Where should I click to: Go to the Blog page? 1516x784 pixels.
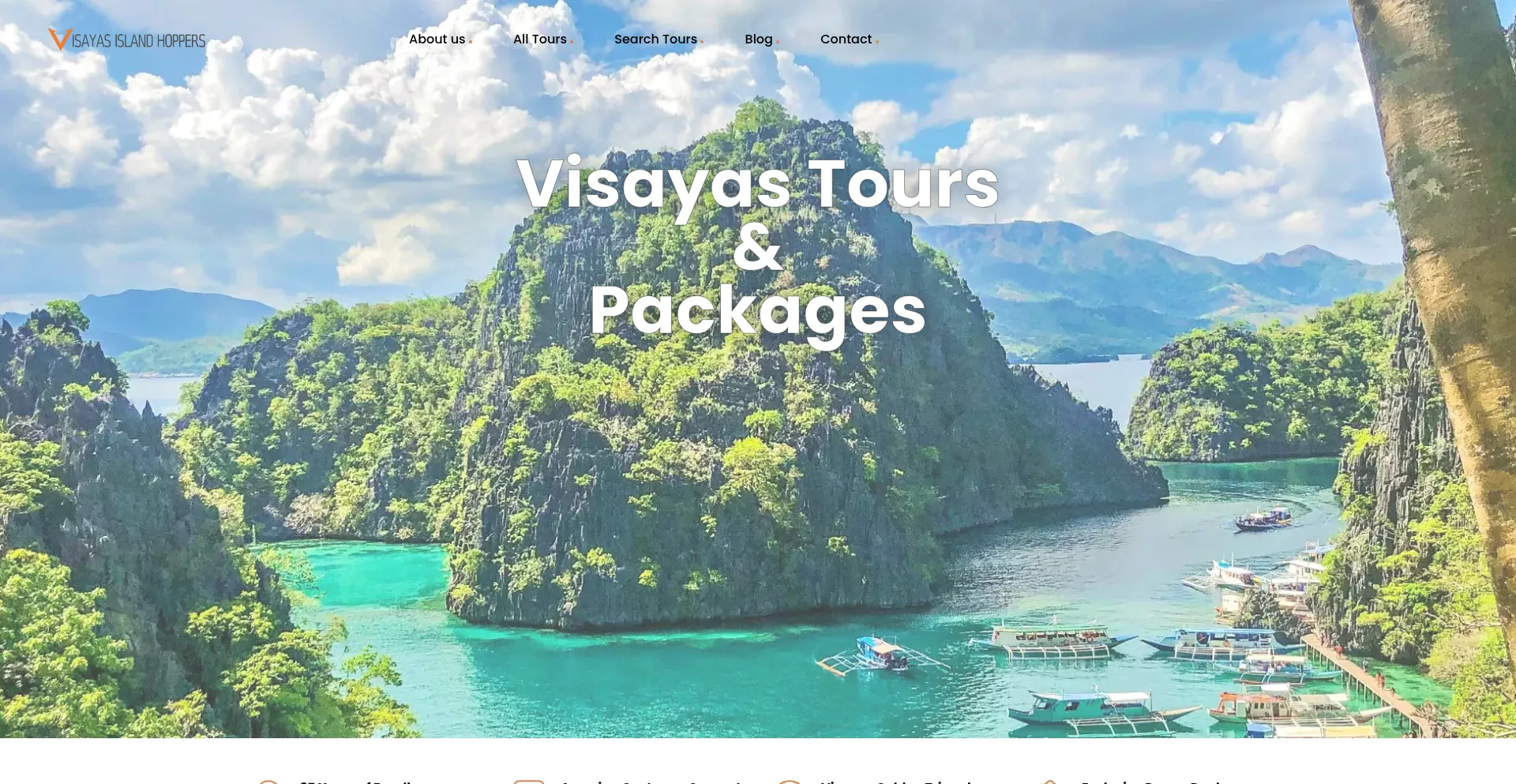pos(759,39)
